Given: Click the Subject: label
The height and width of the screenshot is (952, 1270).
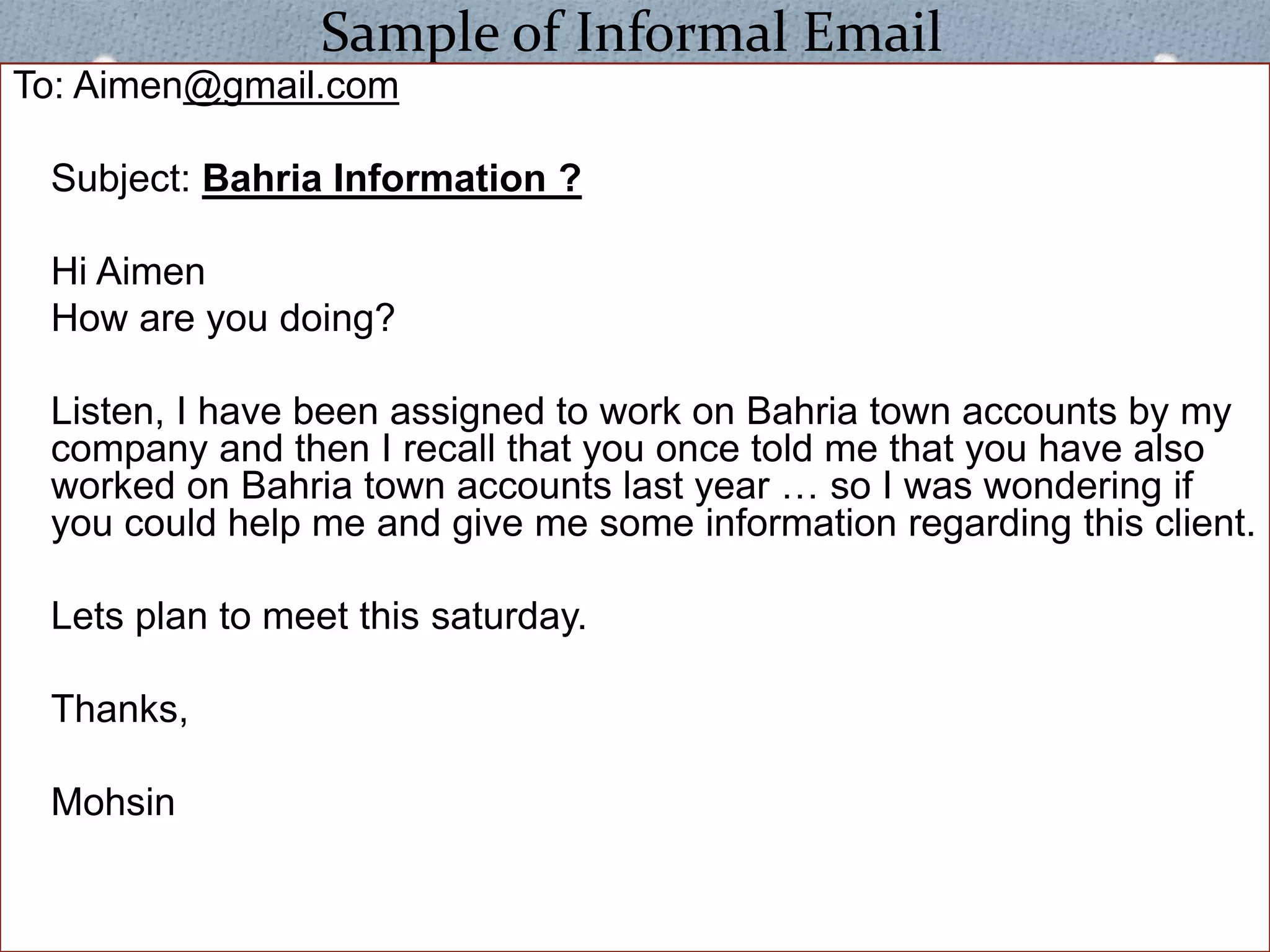Looking at the screenshot, I should [121, 180].
